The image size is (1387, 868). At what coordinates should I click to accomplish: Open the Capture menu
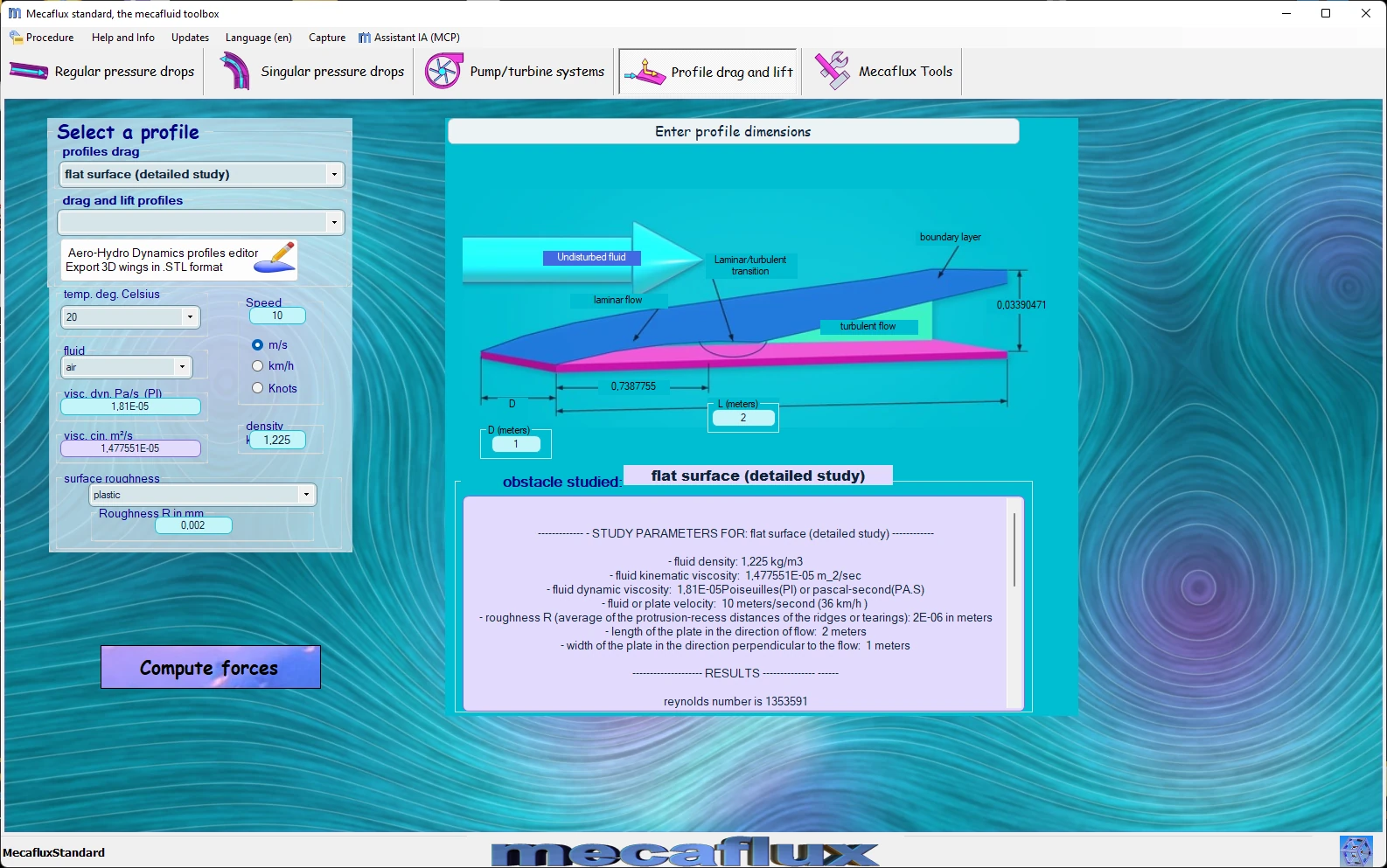coord(327,38)
